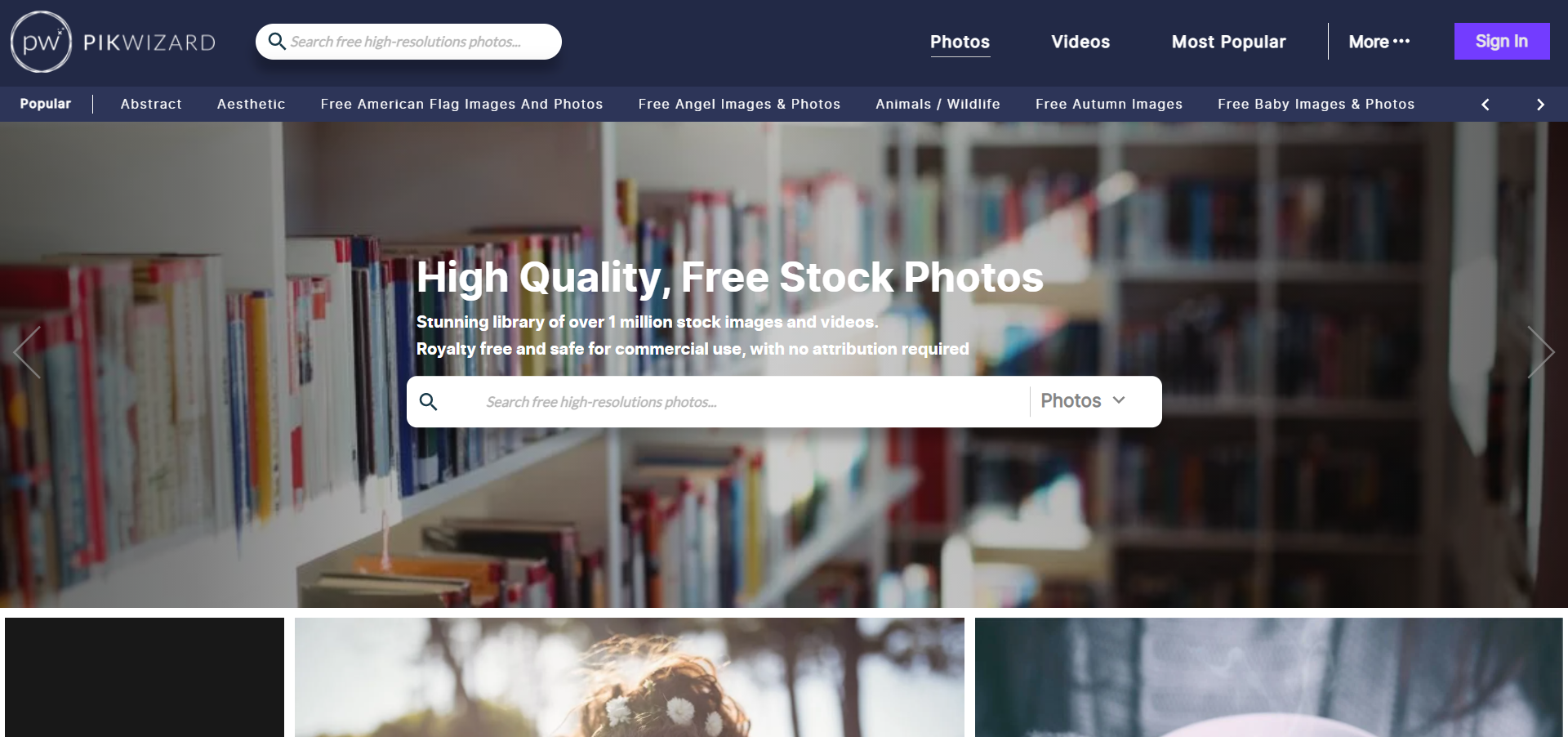This screenshot has height=737, width=1568.
Task: Switch to the Videos tab
Action: tap(1080, 42)
